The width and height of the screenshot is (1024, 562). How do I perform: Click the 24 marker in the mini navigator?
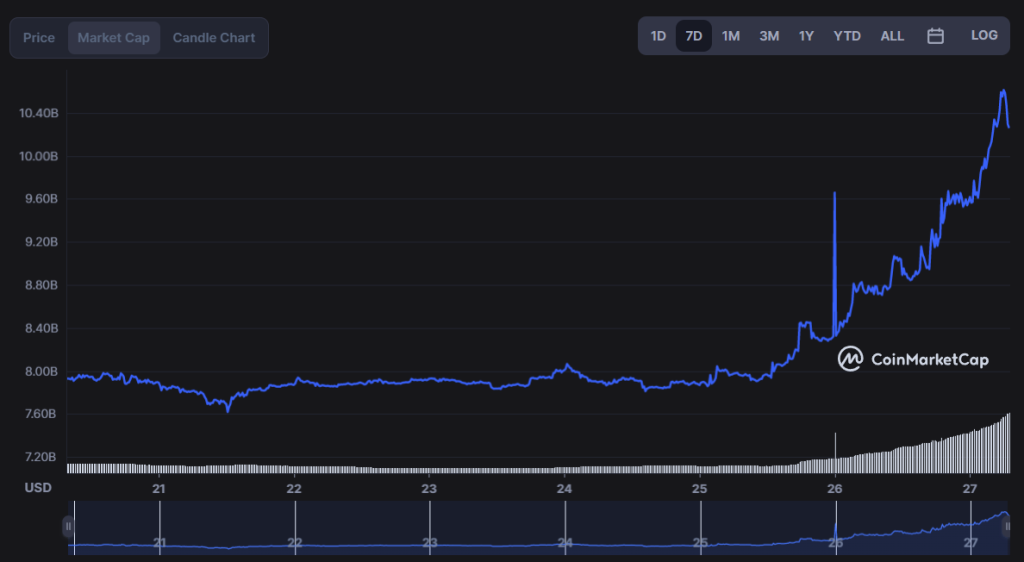(565, 542)
